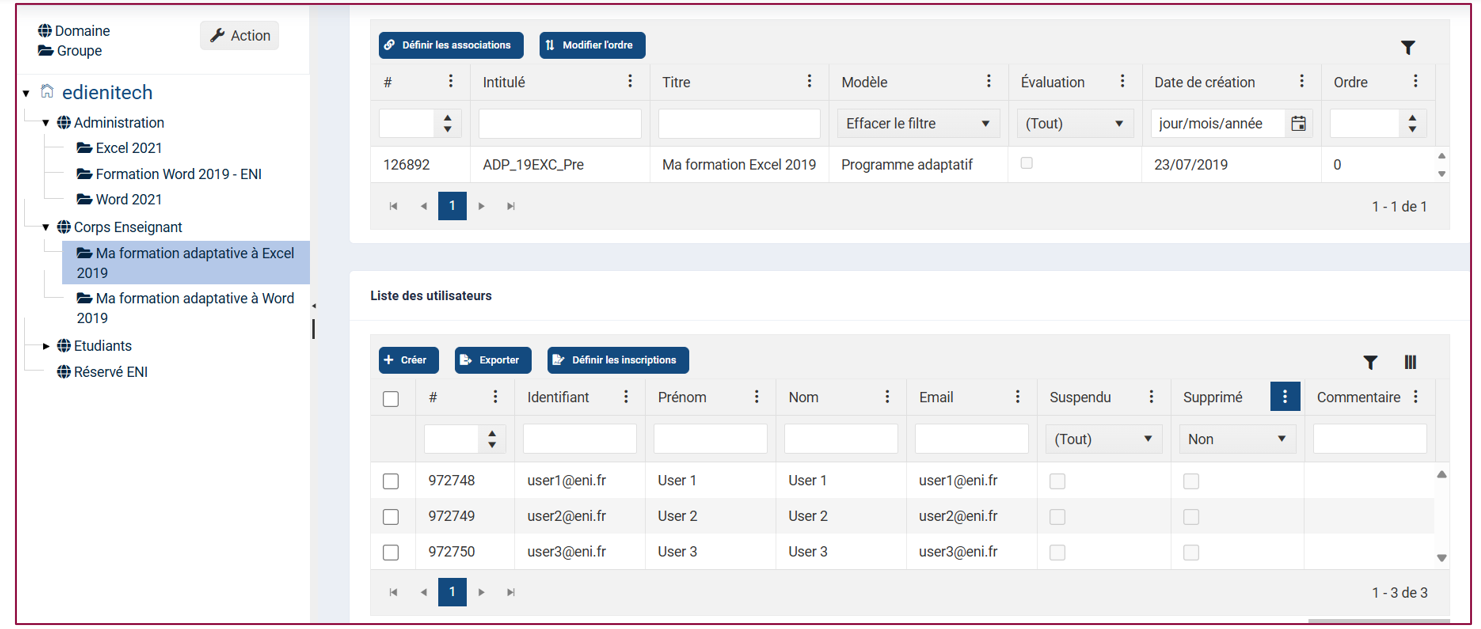This screenshot has width=1481, height=629.
Task: Open column menu for Identifiant header
Action: click(626, 397)
